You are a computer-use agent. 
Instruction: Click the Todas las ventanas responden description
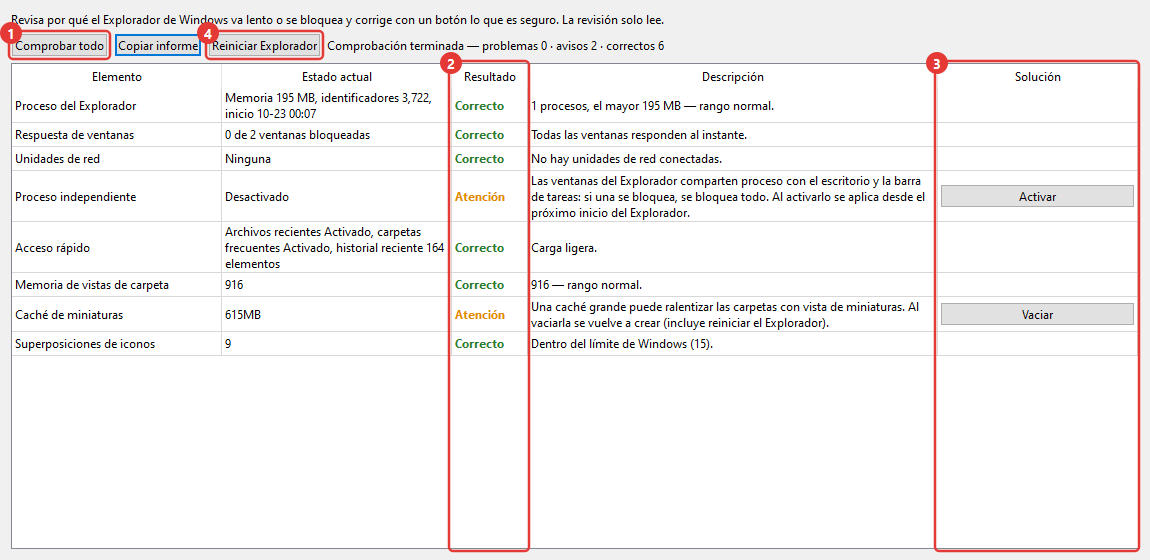[x=639, y=135]
